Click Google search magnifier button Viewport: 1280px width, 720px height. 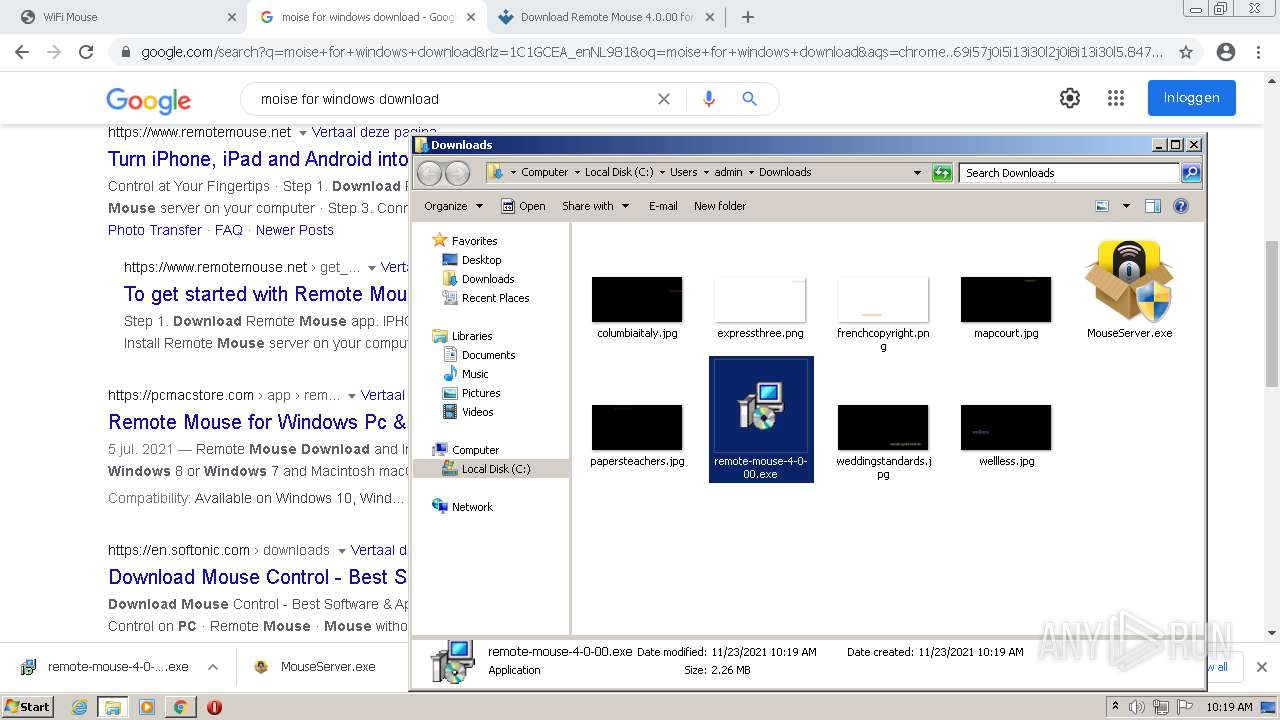(x=749, y=99)
